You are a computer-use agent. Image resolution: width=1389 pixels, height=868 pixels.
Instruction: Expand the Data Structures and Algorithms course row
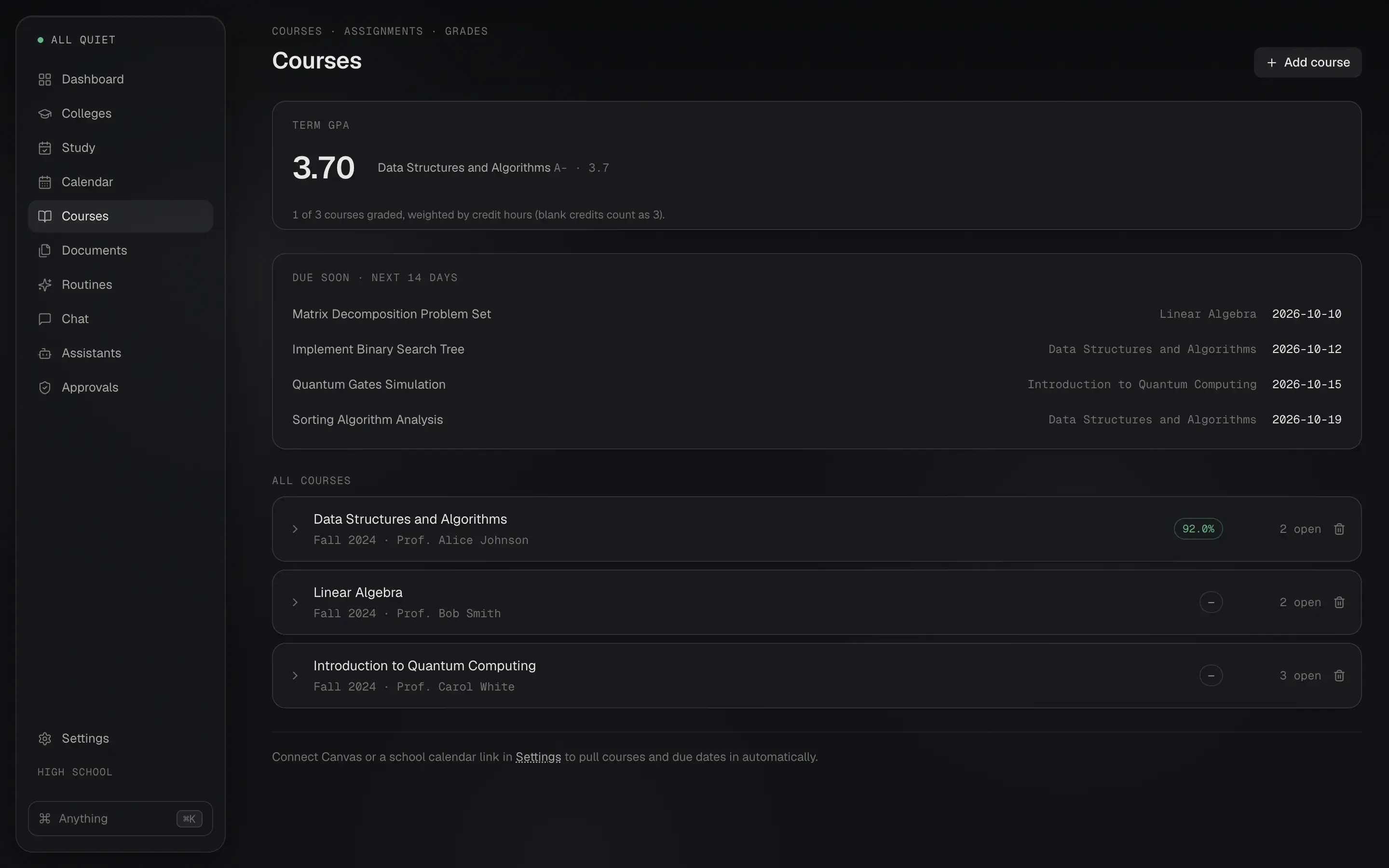[295, 529]
